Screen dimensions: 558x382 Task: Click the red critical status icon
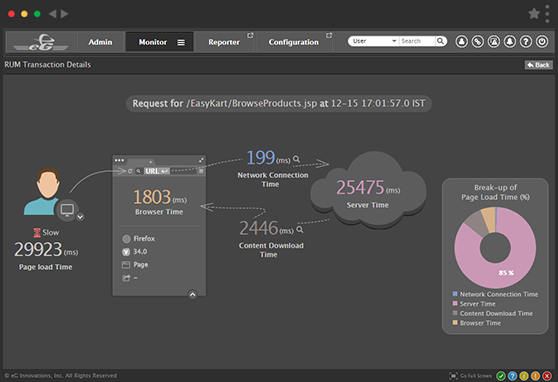coord(547,376)
